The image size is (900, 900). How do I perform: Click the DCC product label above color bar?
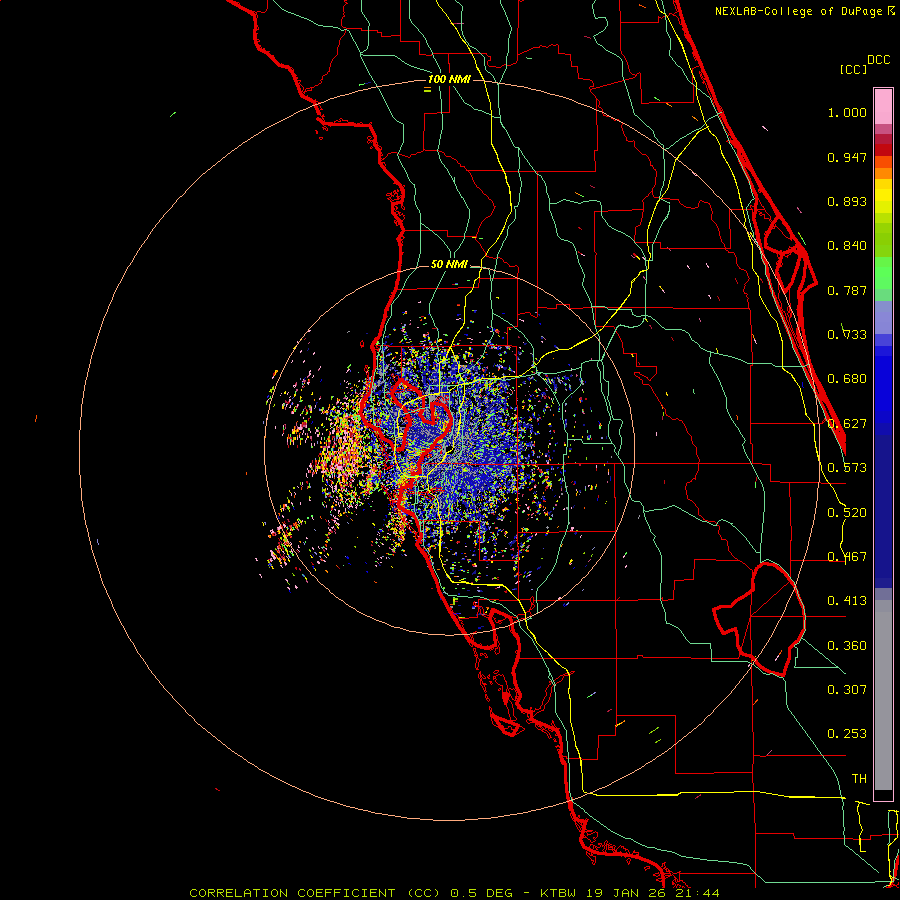coord(878,60)
